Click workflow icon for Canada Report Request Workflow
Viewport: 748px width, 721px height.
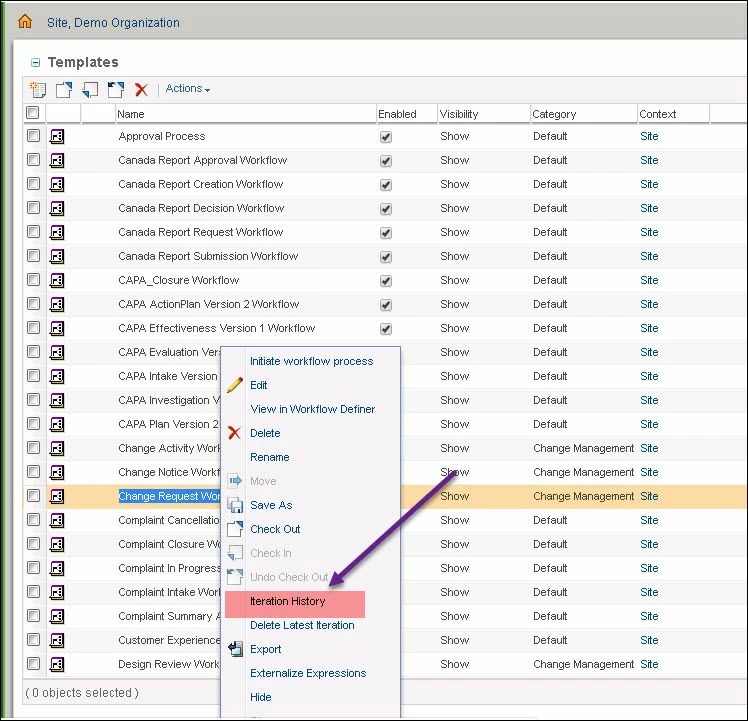[x=57, y=232]
